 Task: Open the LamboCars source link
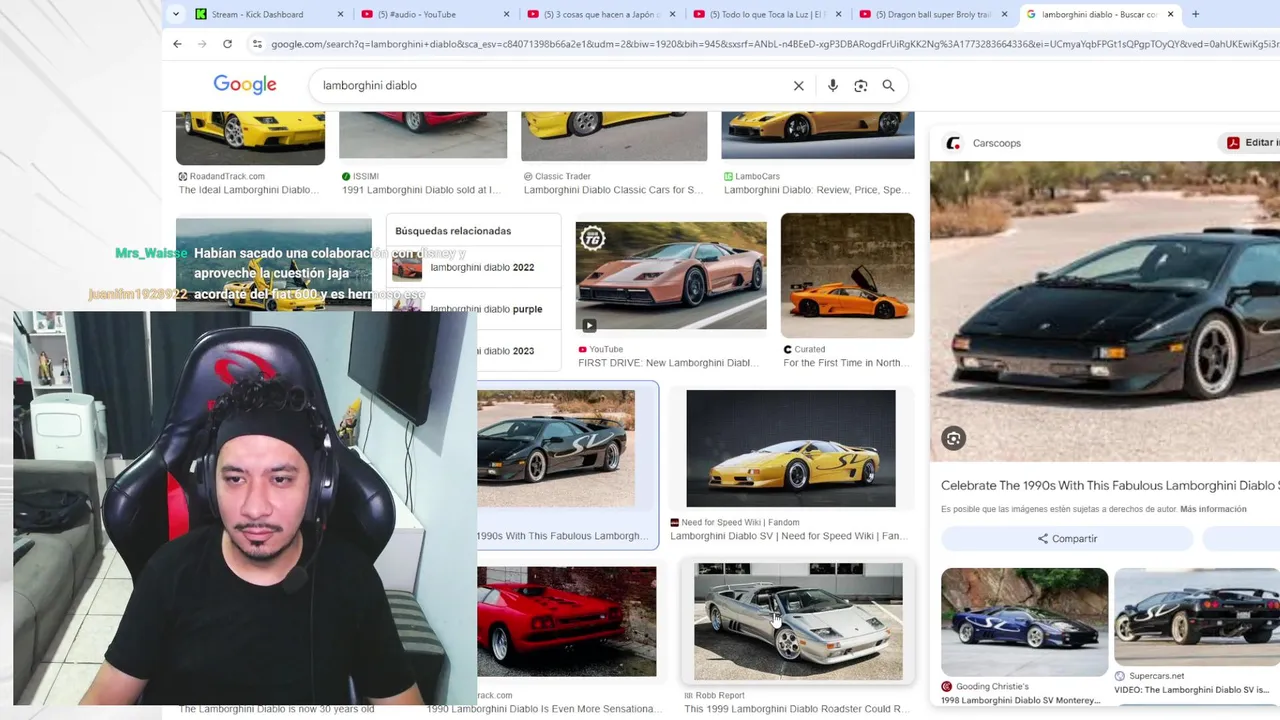click(752, 176)
